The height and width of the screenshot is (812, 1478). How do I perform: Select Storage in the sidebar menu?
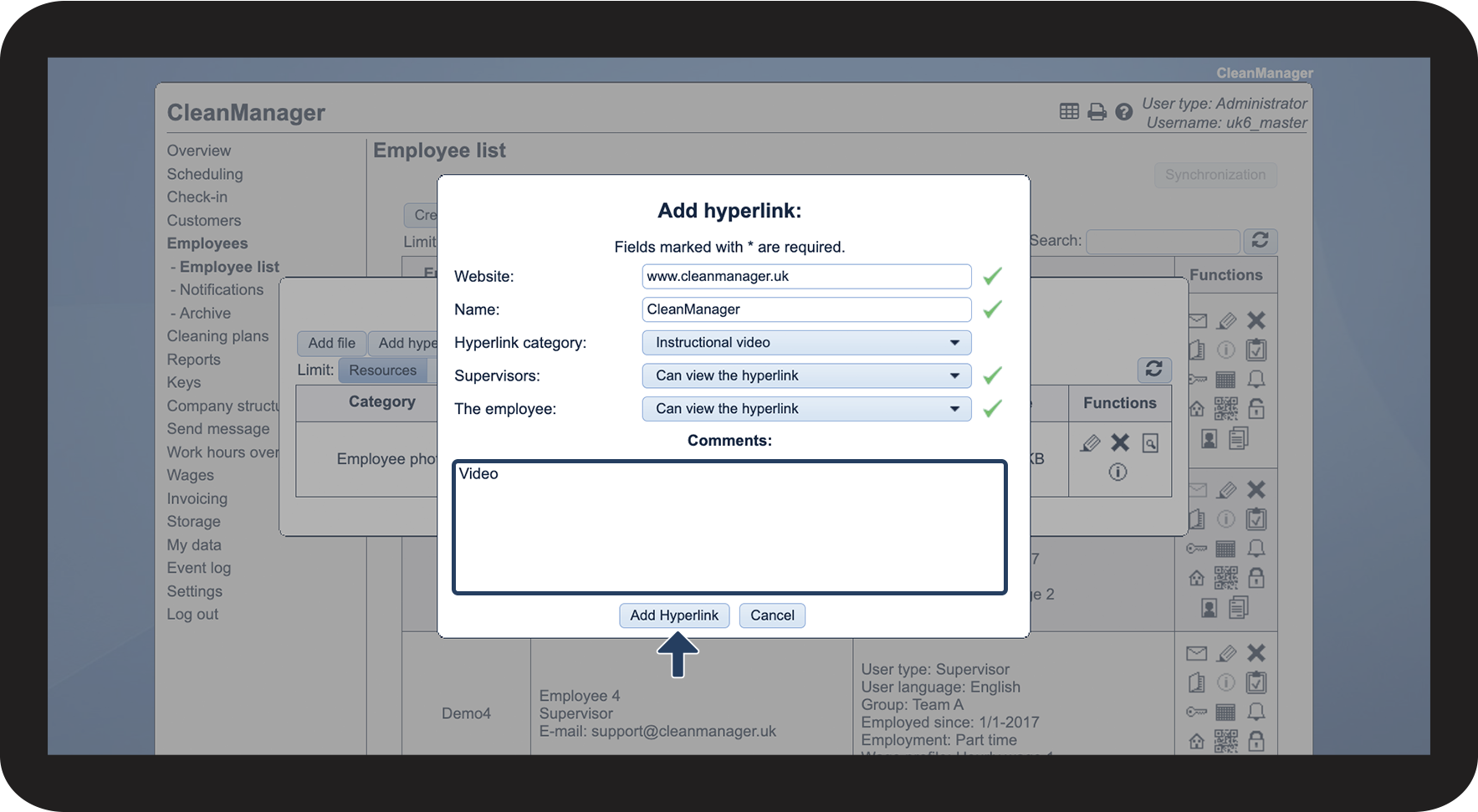point(194,521)
